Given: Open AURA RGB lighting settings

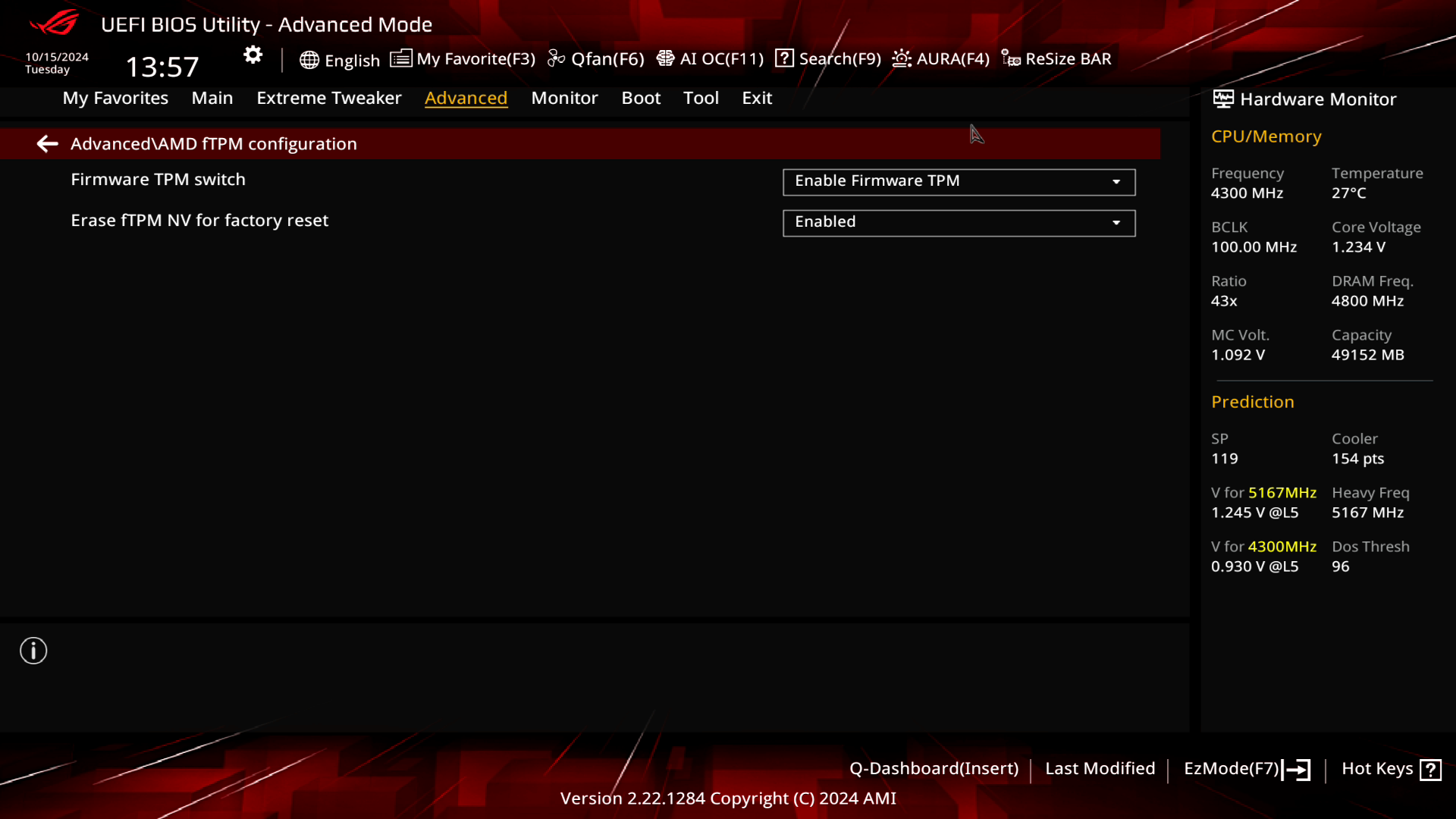Looking at the screenshot, I should [x=940, y=58].
